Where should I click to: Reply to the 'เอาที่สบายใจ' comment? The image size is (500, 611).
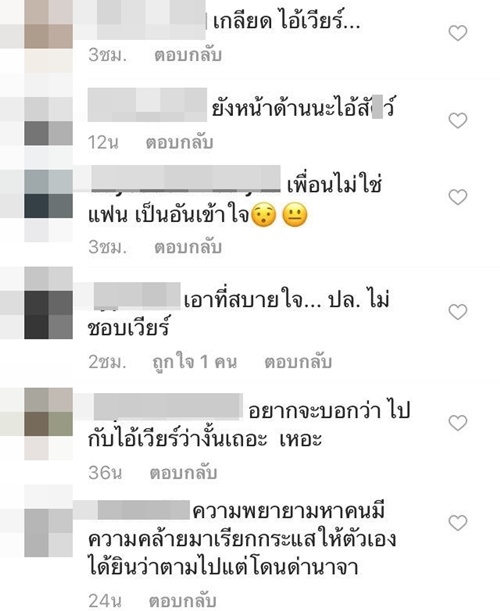(x=298, y=362)
